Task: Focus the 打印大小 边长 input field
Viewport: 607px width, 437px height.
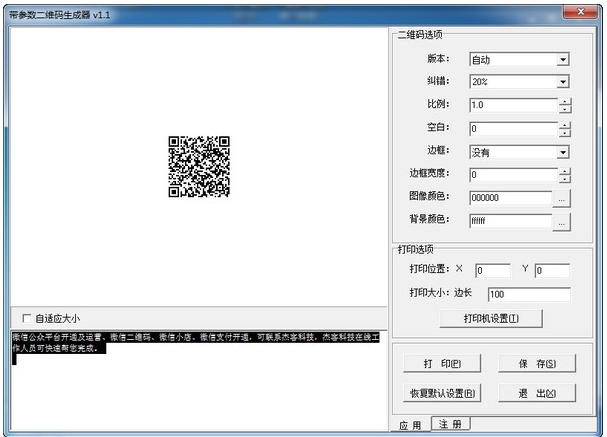Action: click(x=529, y=294)
